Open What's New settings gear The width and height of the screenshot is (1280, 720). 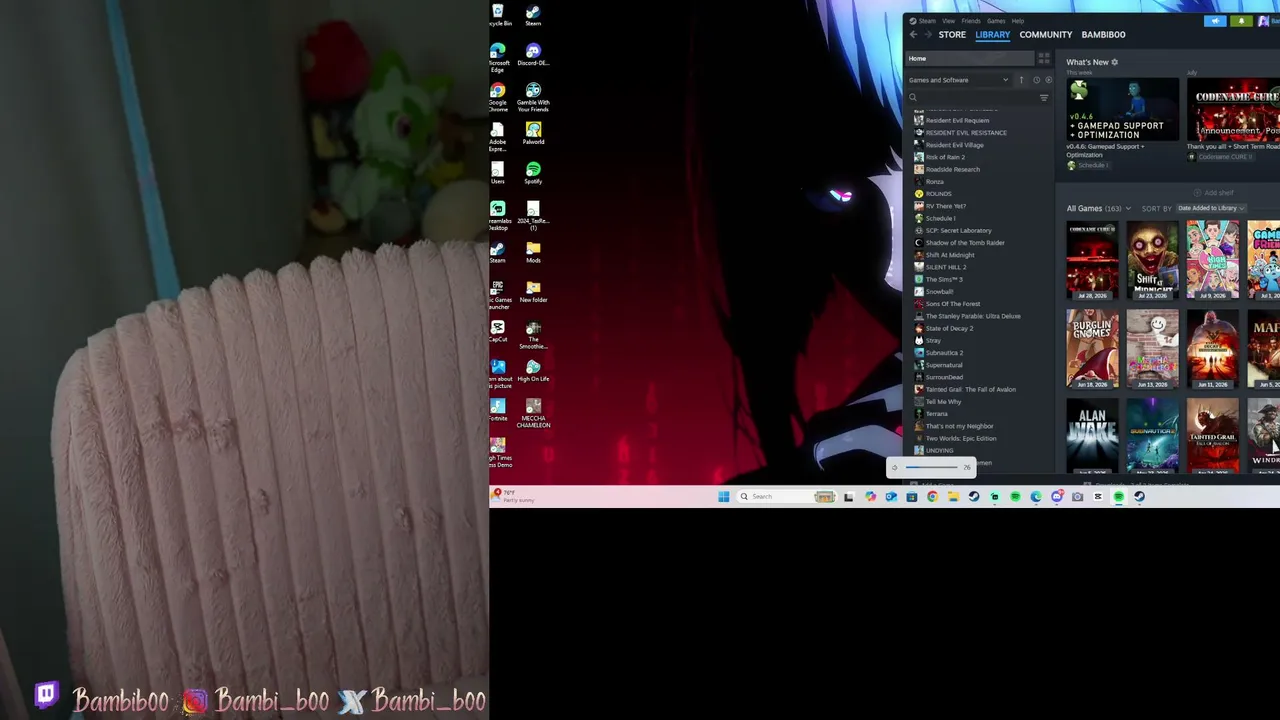coord(1115,62)
